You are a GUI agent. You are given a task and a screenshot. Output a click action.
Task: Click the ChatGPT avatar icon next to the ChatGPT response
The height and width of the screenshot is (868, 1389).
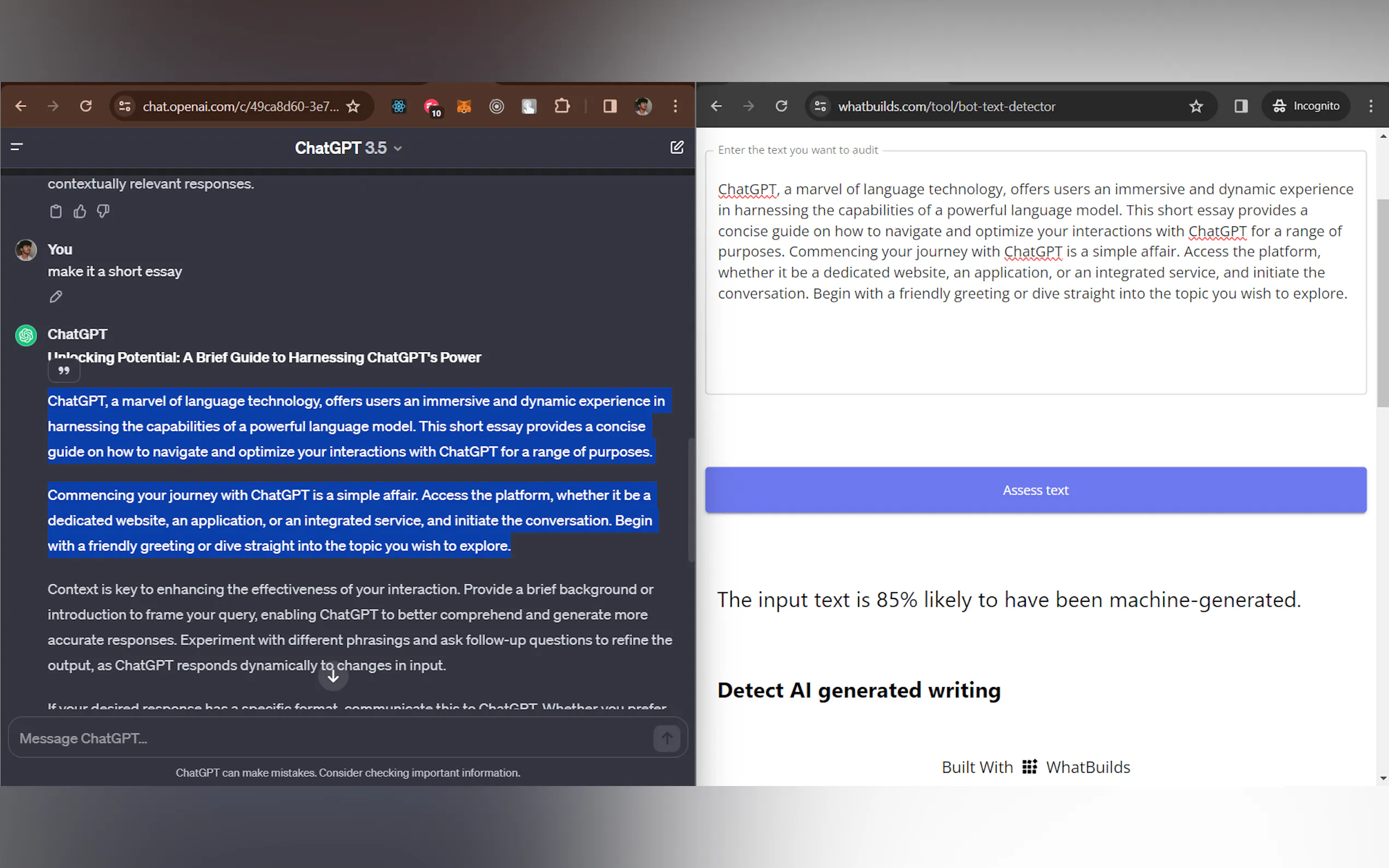(x=26, y=335)
